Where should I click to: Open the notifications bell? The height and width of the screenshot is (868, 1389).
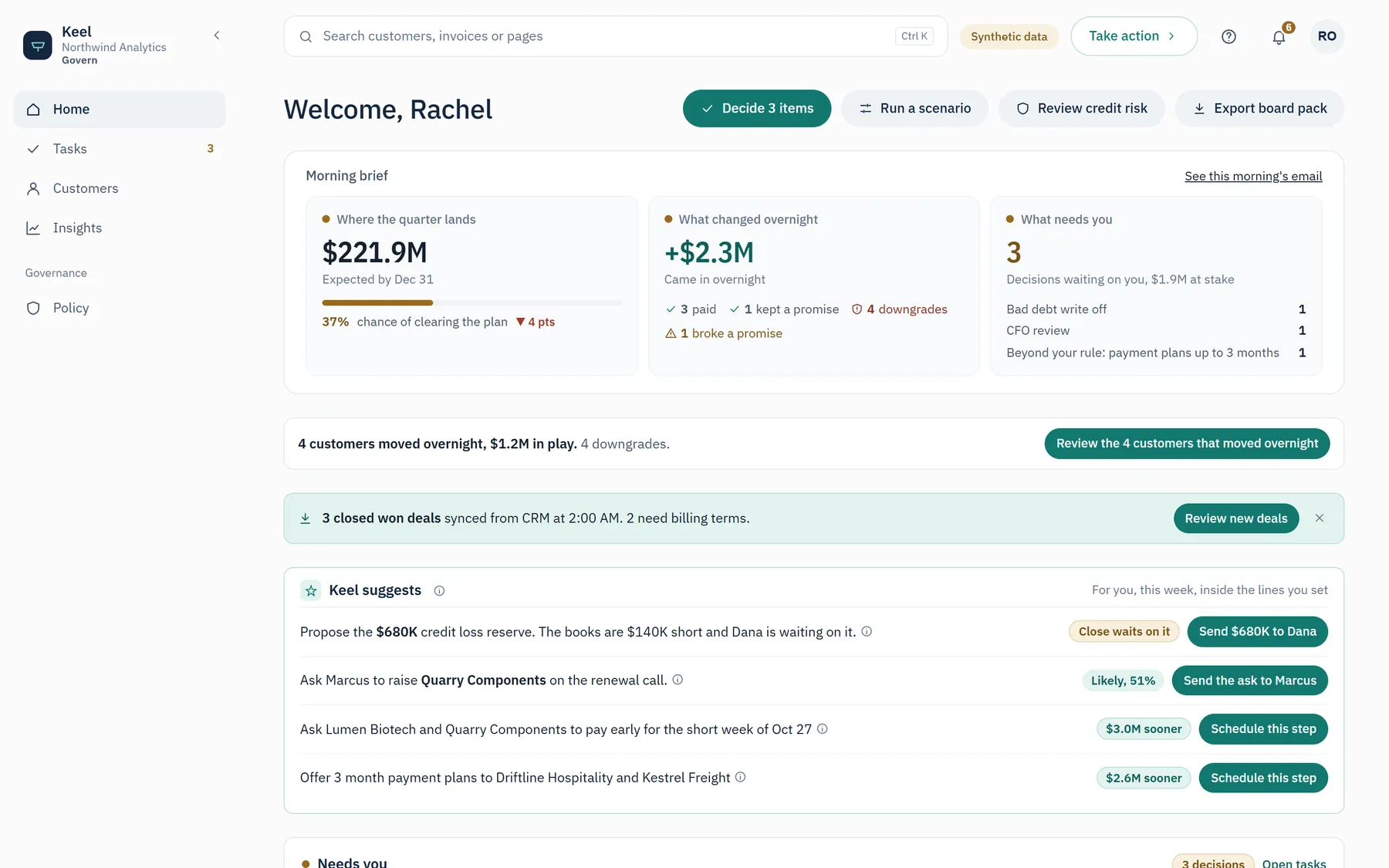tap(1279, 36)
